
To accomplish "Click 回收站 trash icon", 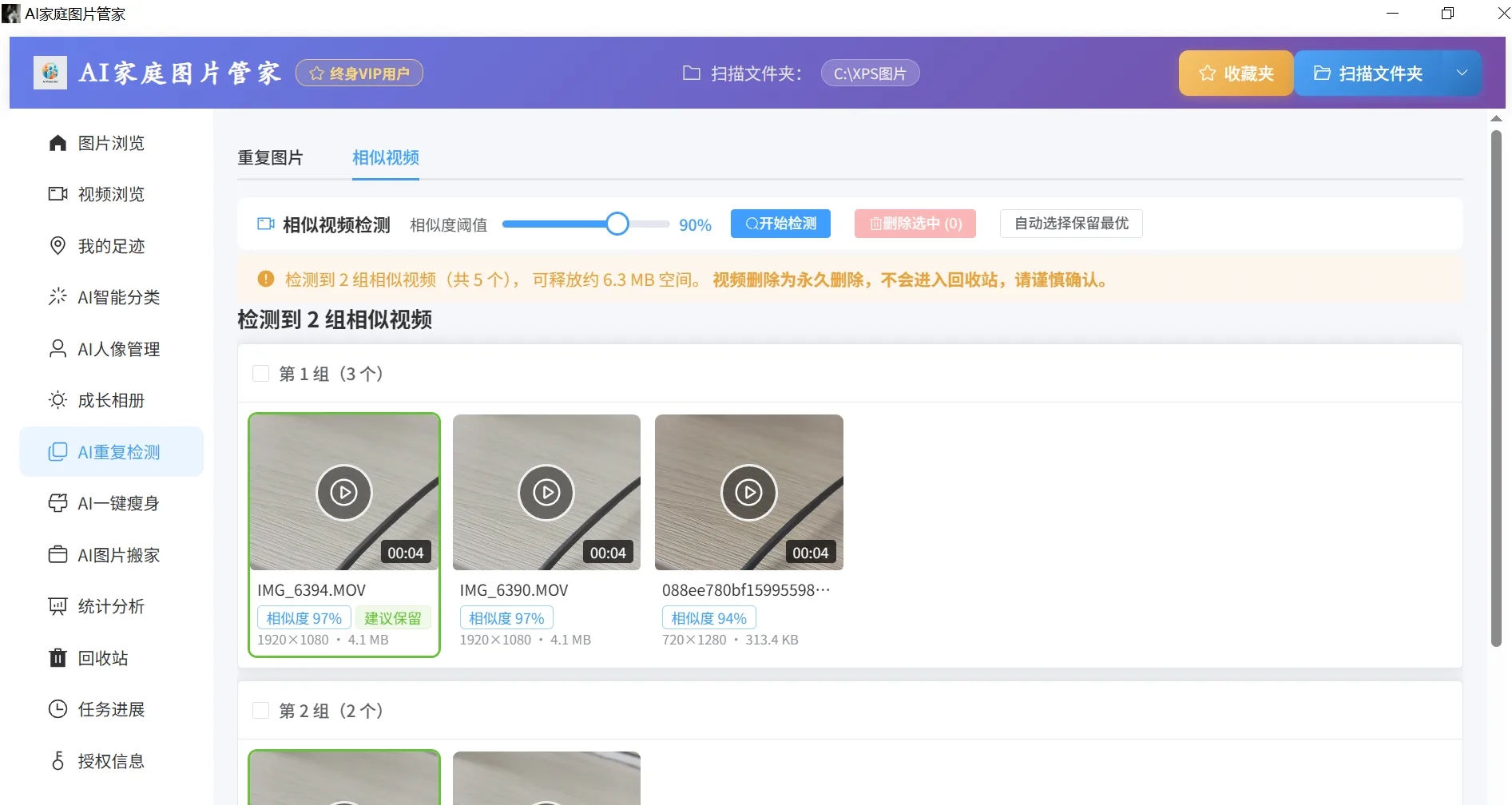I will coord(58,658).
